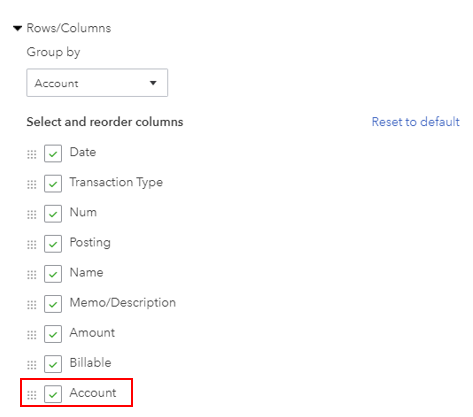This screenshot has height=417, width=473.
Task: Click the Amount column label
Action: click(92, 333)
